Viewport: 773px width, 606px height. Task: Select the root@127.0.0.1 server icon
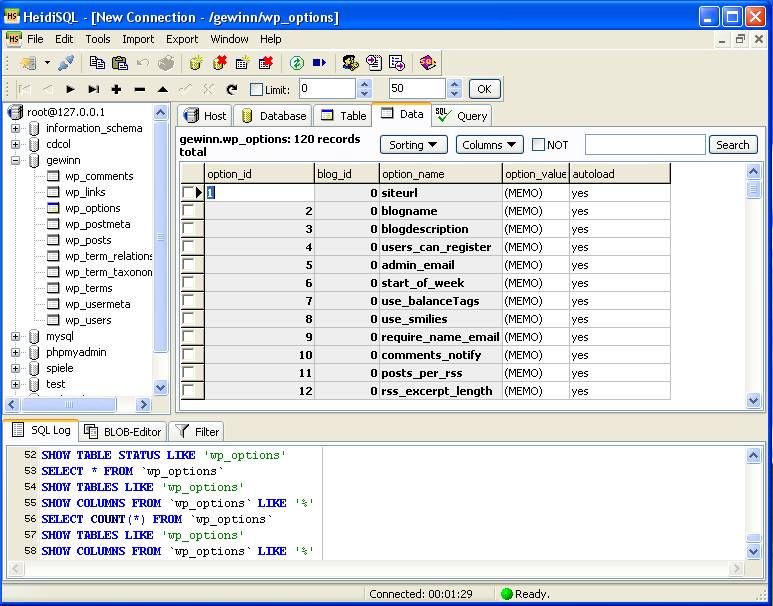pyautogui.click(x=15, y=112)
